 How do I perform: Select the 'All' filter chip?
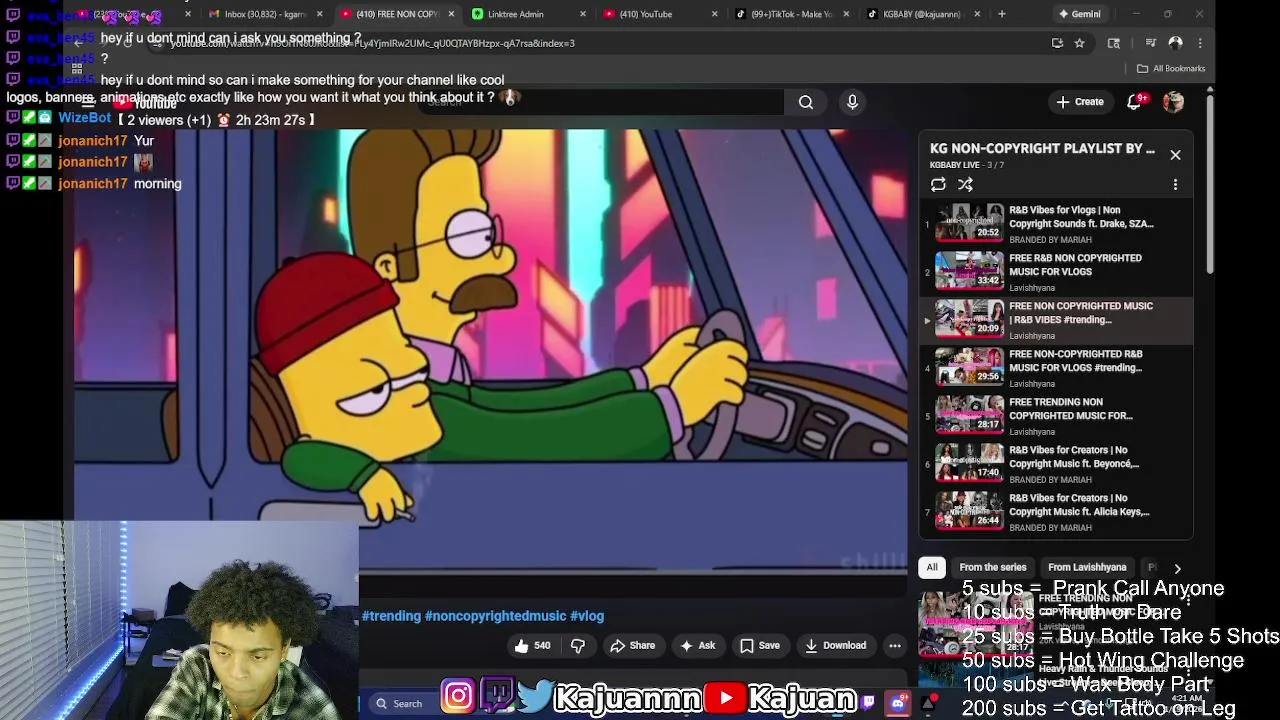click(932, 567)
